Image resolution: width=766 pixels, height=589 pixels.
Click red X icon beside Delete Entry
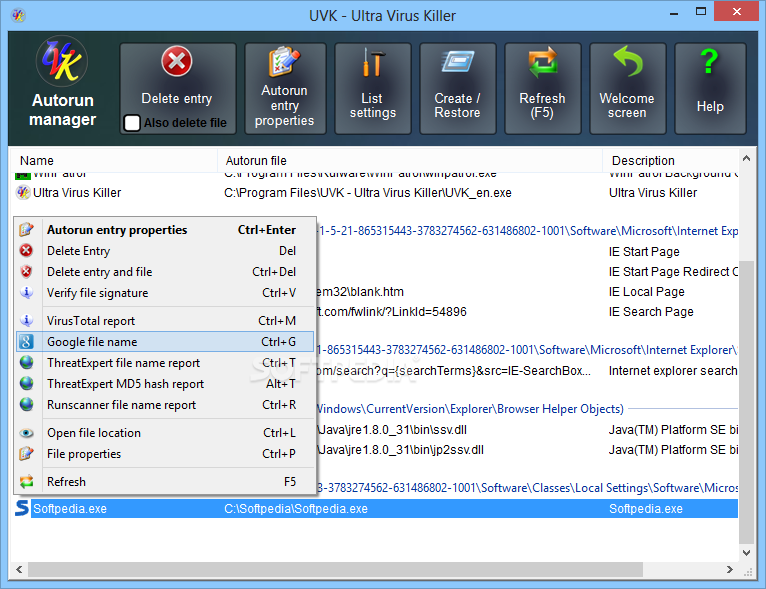26,251
